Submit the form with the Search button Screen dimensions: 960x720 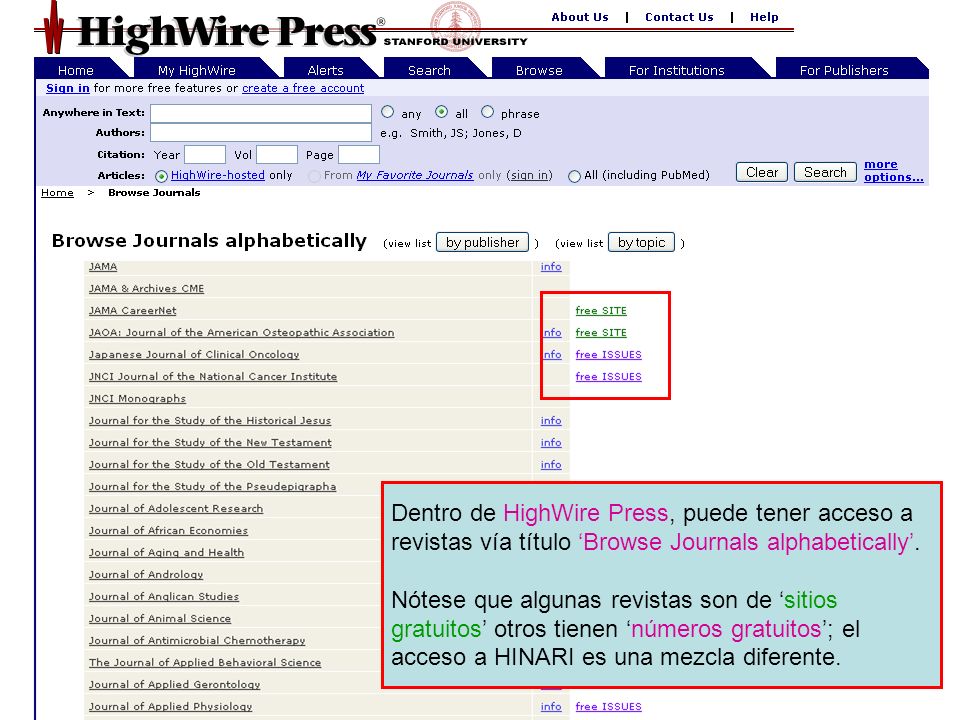tap(825, 172)
